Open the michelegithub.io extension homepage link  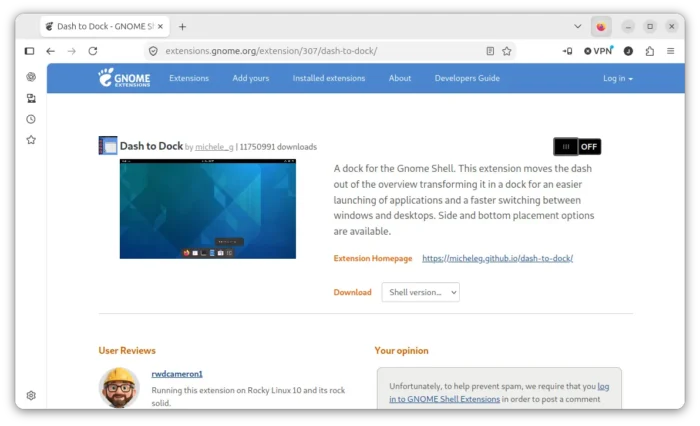coord(497,258)
